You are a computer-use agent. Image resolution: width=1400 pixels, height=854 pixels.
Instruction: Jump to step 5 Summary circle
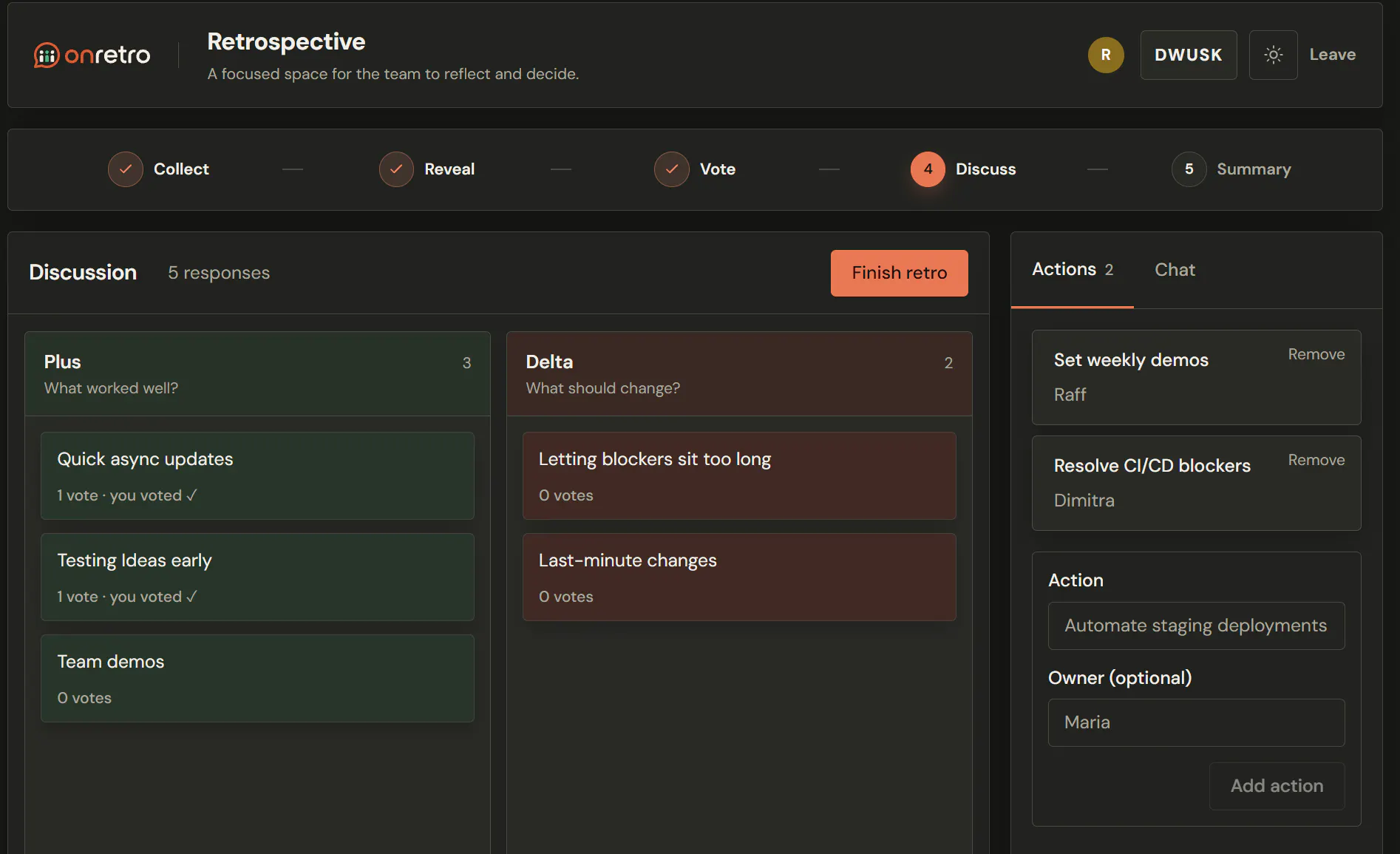click(x=1189, y=169)
